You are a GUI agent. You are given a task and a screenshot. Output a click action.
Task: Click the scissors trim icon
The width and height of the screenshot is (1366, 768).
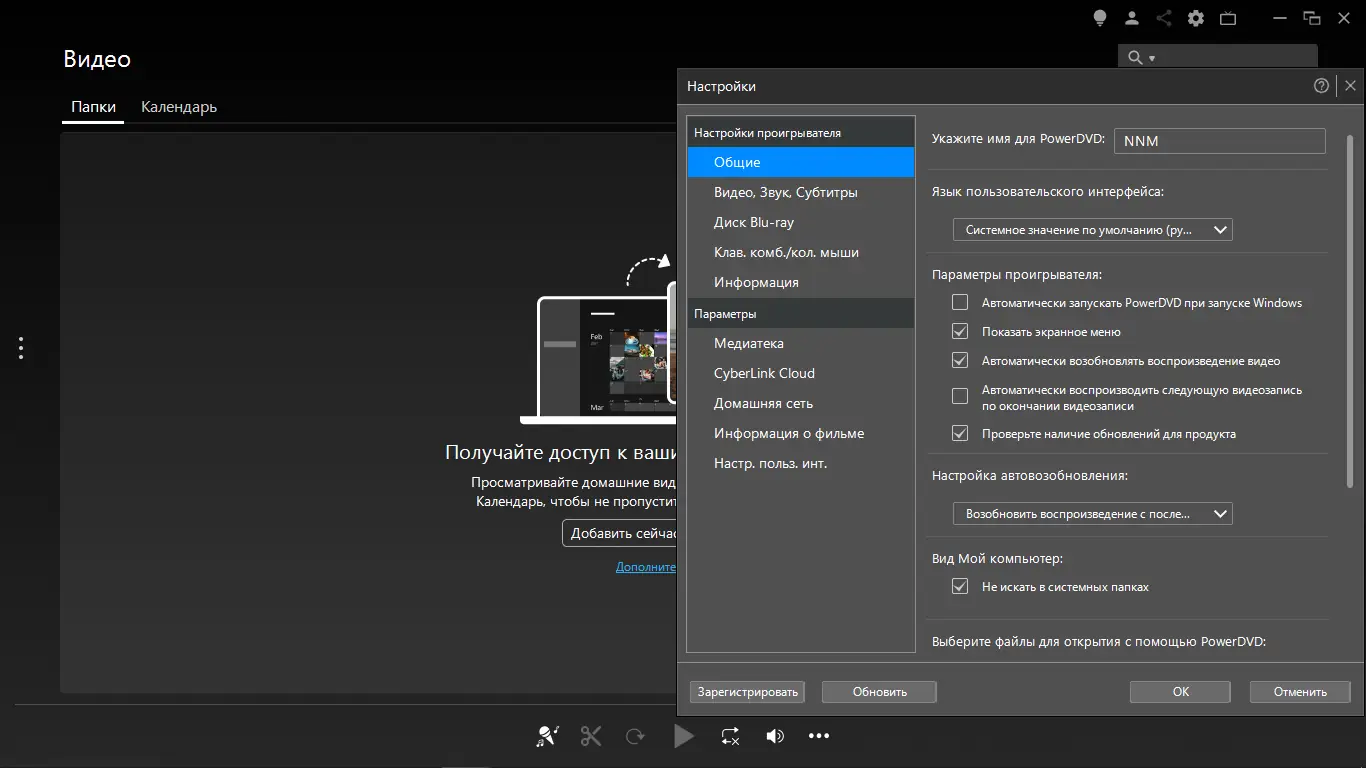591,737
